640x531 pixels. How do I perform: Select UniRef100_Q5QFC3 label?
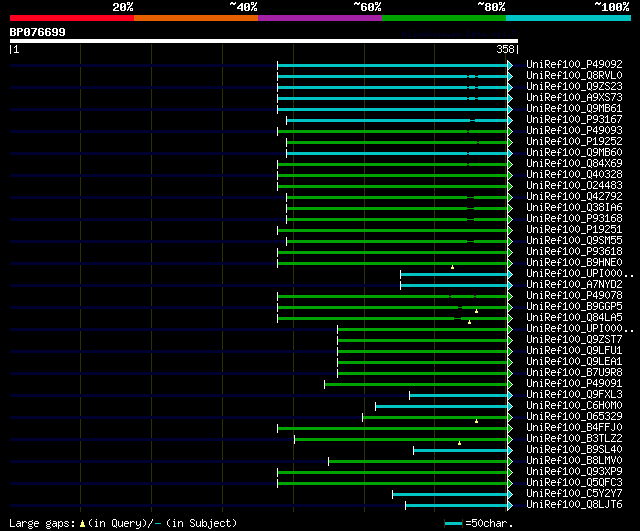pos(574,483)
